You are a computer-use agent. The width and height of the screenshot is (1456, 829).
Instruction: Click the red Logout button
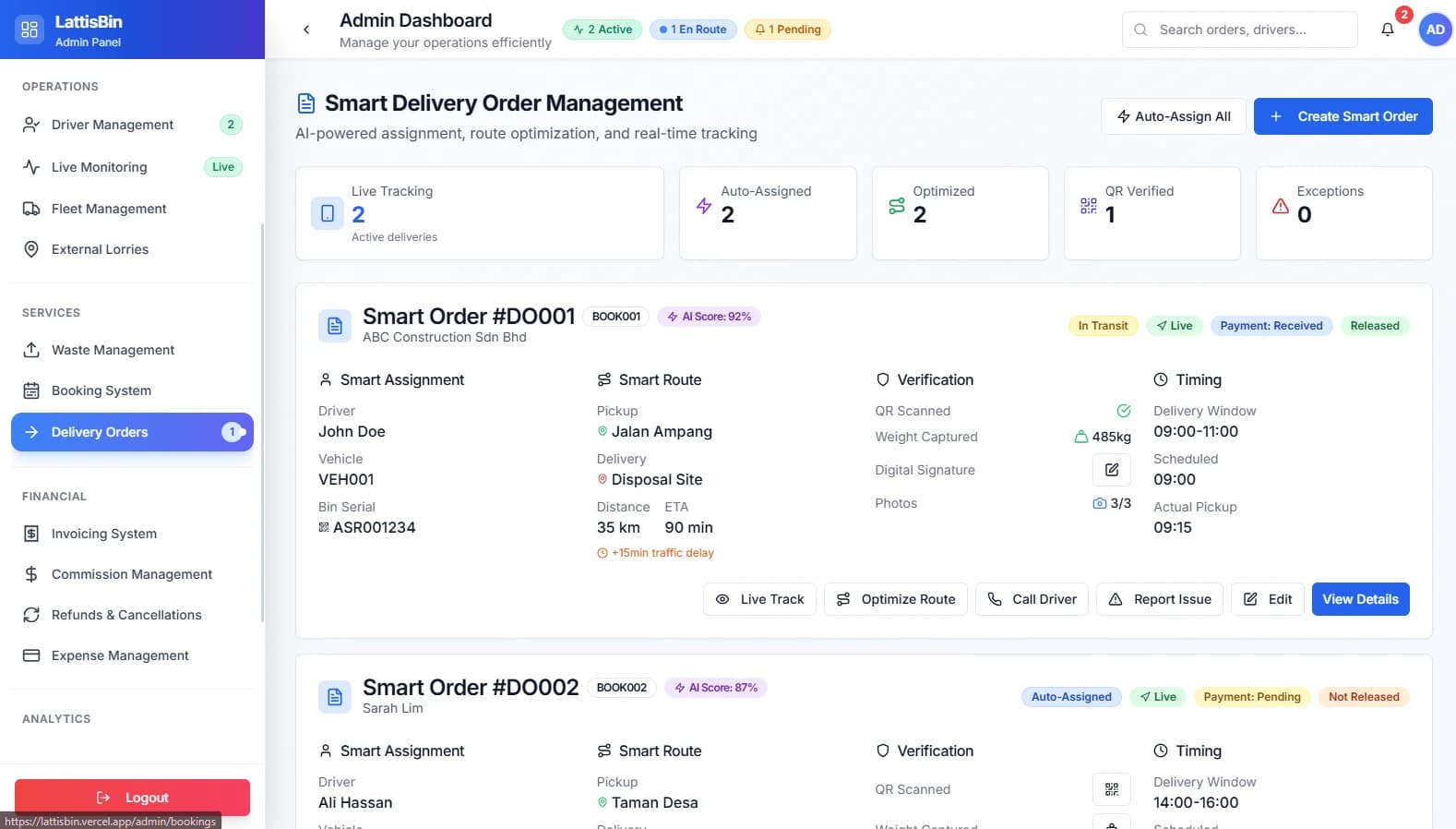click(x=132, y=798)
